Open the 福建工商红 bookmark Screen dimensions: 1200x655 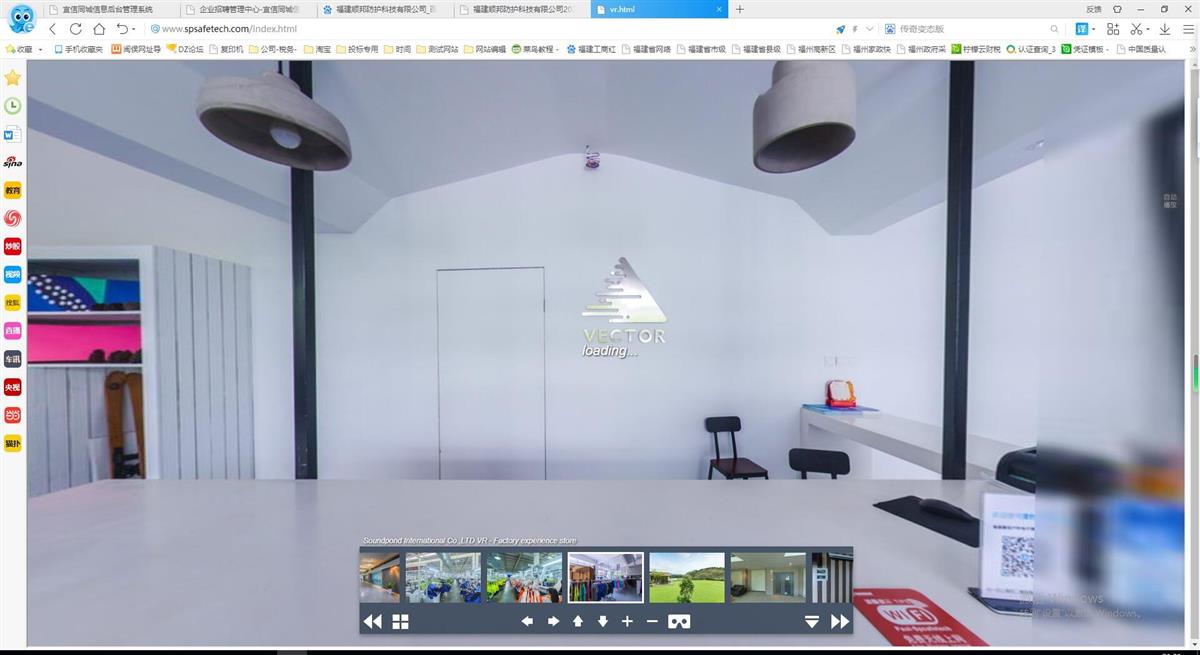point(591,49)
